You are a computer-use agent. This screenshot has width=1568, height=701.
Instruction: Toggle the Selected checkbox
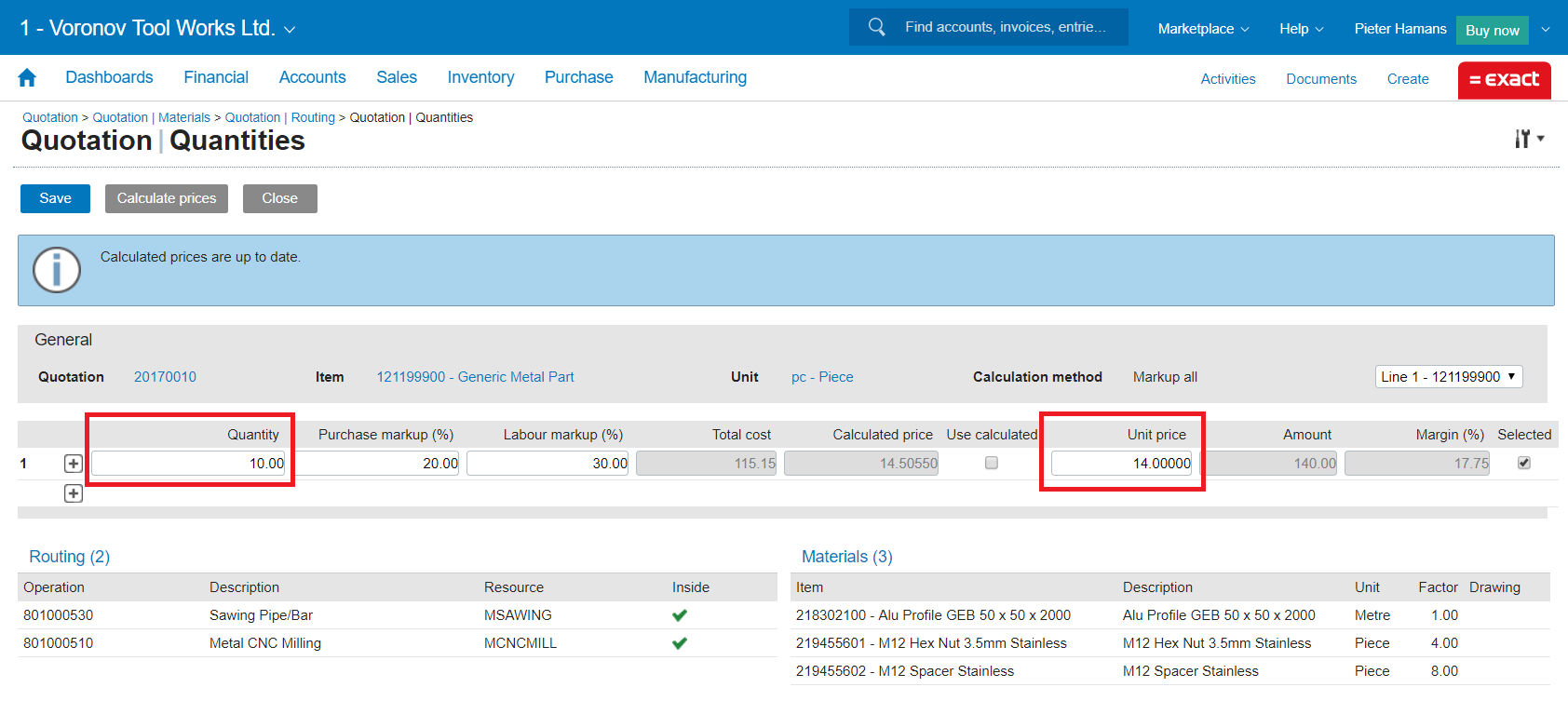tap(1524, 463)
